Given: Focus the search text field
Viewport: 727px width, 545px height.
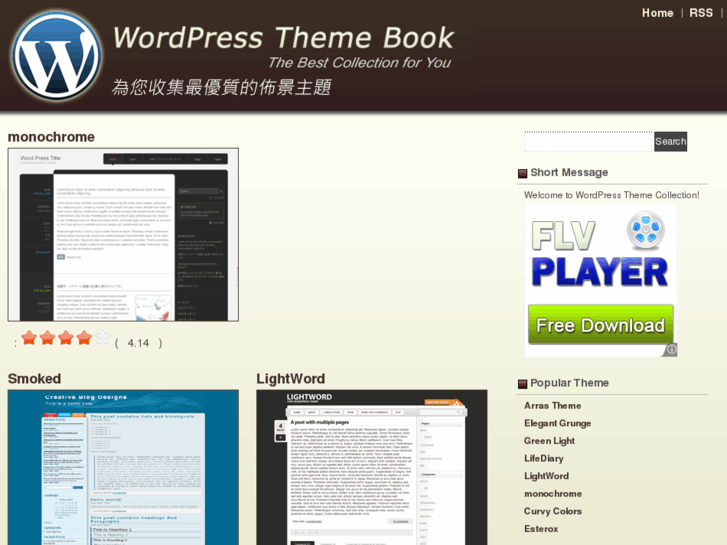Looking at the screenshot, I should pos(588,141).
